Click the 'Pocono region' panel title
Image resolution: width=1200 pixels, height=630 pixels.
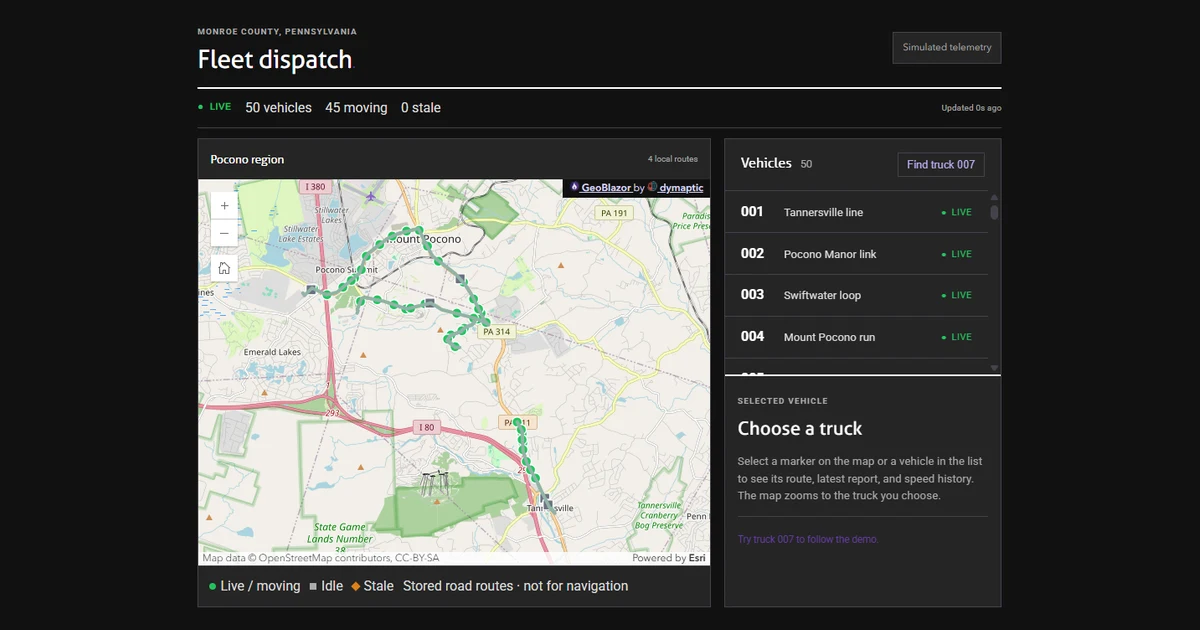247,159
